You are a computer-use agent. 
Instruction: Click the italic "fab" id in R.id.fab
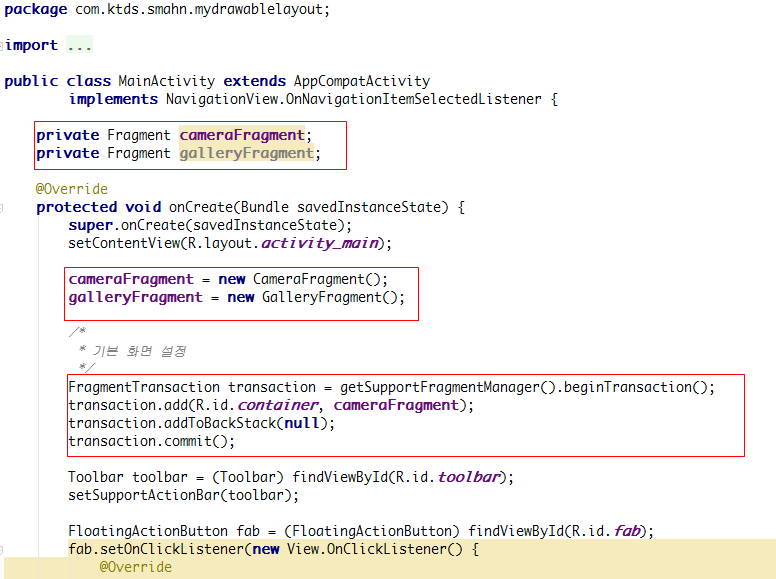[x=627, y=531]
